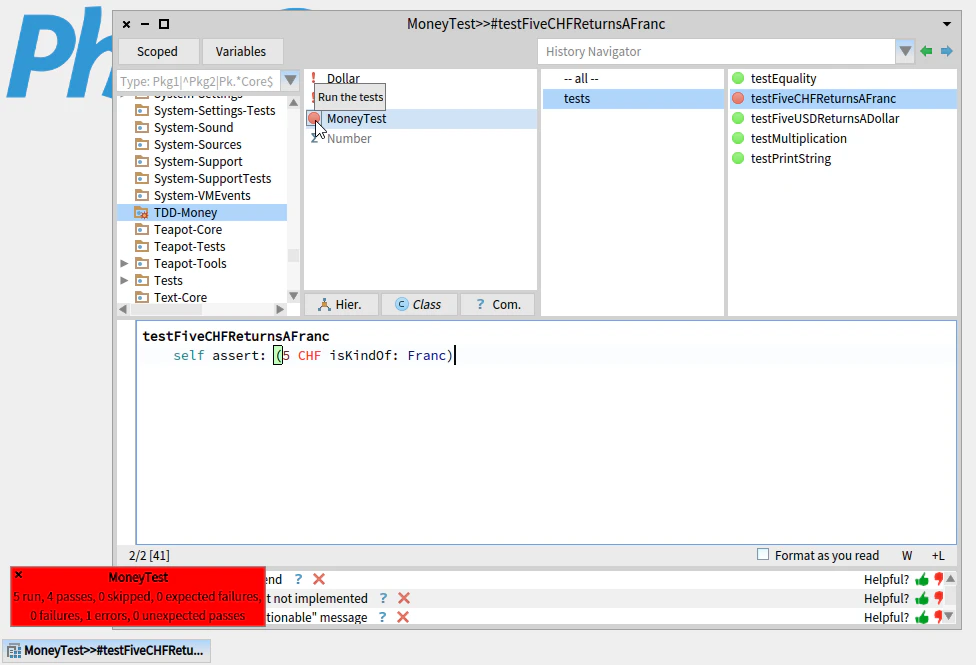976x665 pixels.
Task: Click the exclamation icon beside Dollar class
Action: coord(314,78)
